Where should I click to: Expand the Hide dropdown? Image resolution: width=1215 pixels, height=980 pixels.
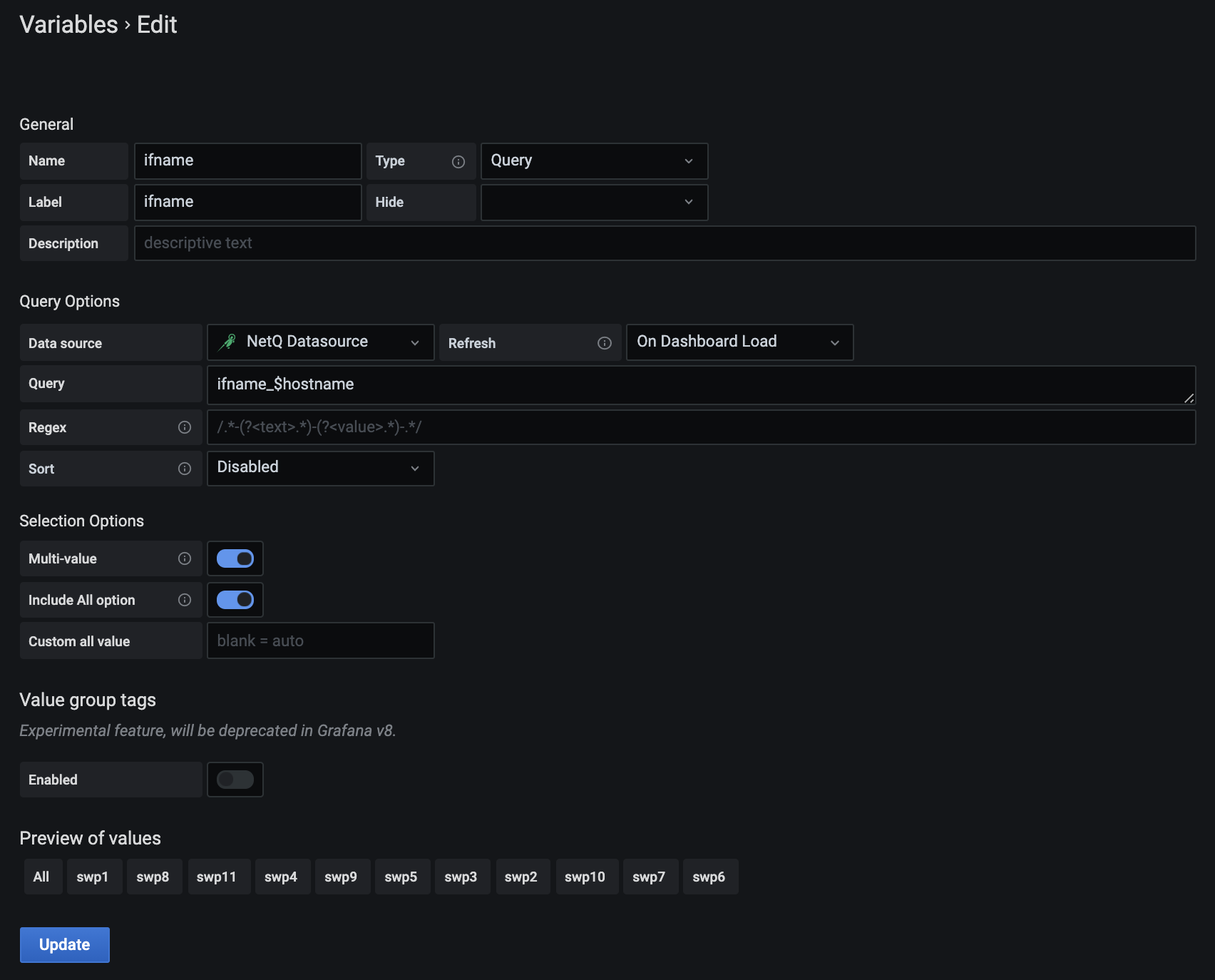593,203
